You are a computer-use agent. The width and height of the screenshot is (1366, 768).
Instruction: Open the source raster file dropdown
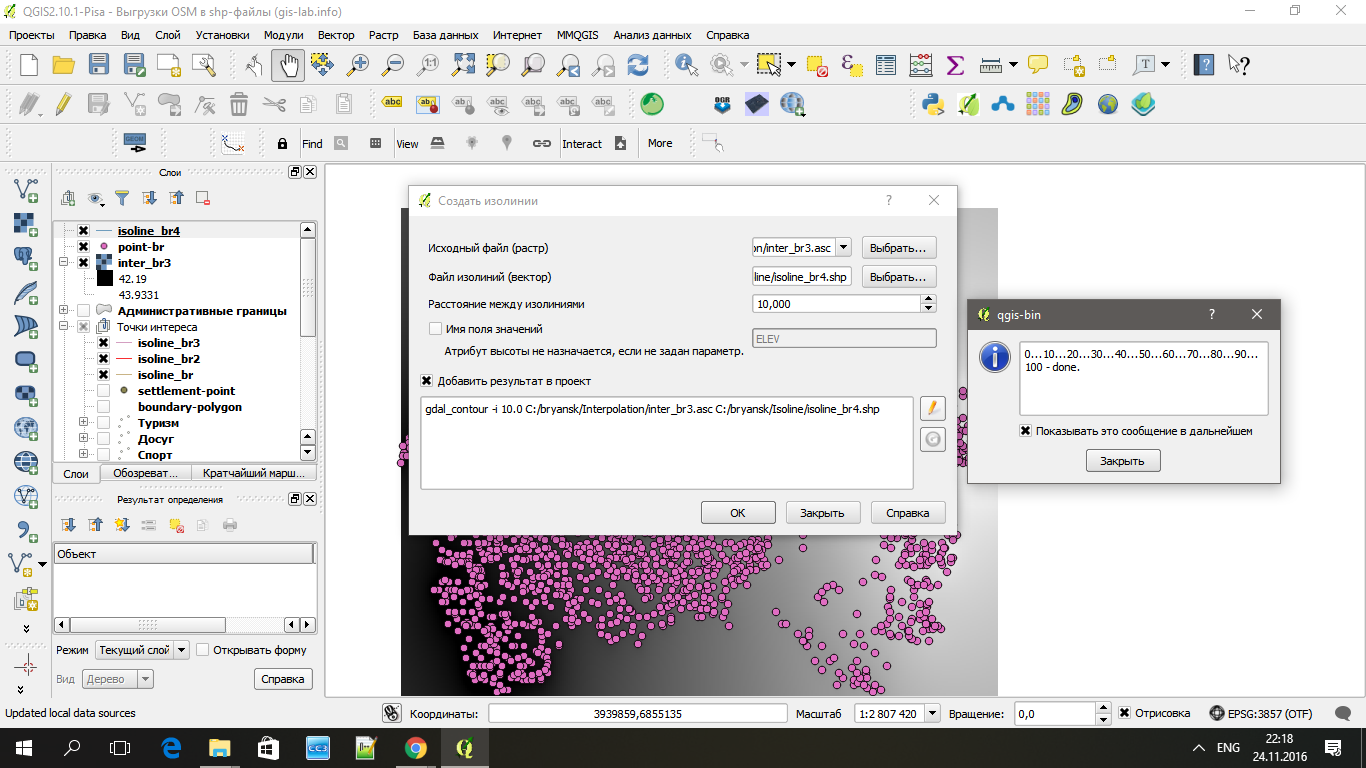tap(842, 247)
